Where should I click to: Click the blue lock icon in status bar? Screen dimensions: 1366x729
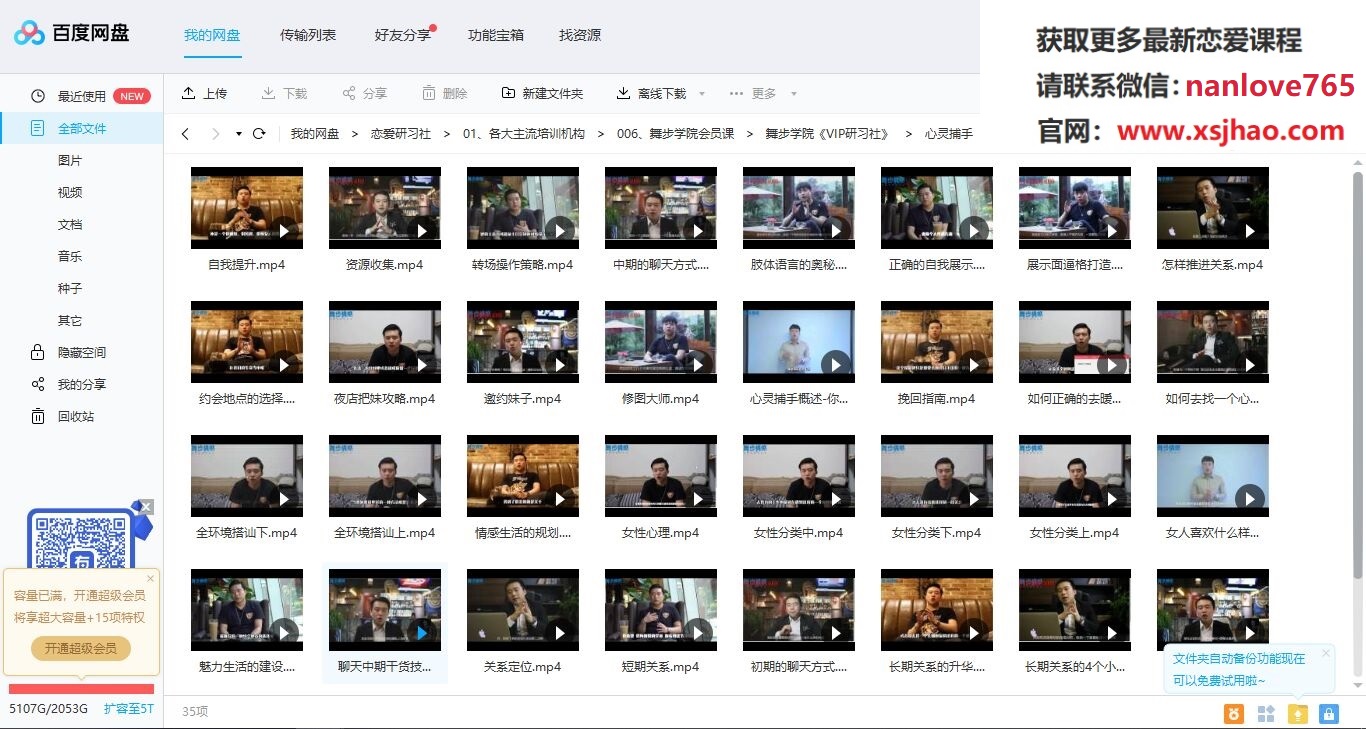(x=1328, y=713)
